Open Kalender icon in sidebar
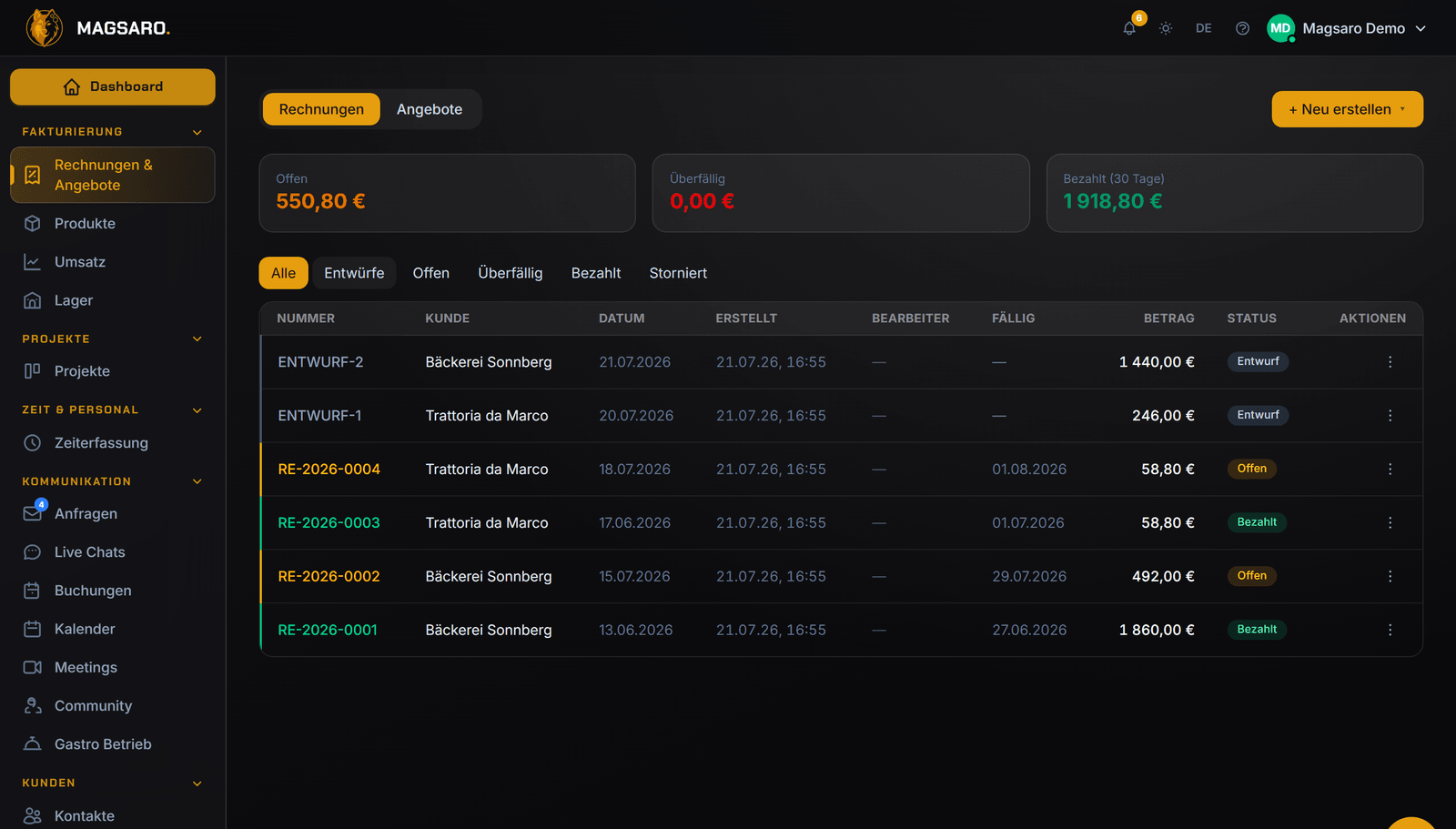Image resolution: width=1456 pixels, height=829 pixels. coord(33,629)
